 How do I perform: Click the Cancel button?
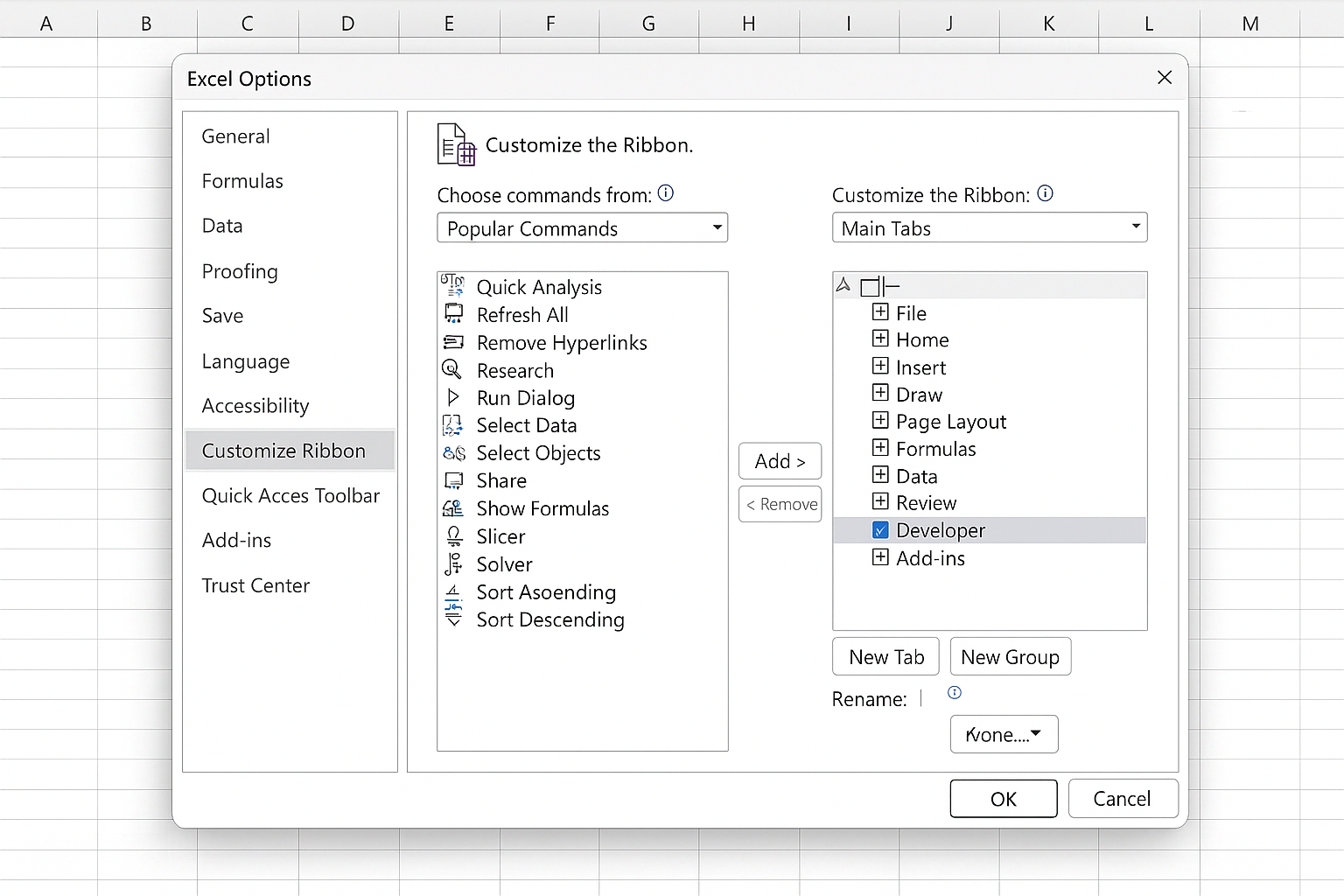click(1123, 798)
